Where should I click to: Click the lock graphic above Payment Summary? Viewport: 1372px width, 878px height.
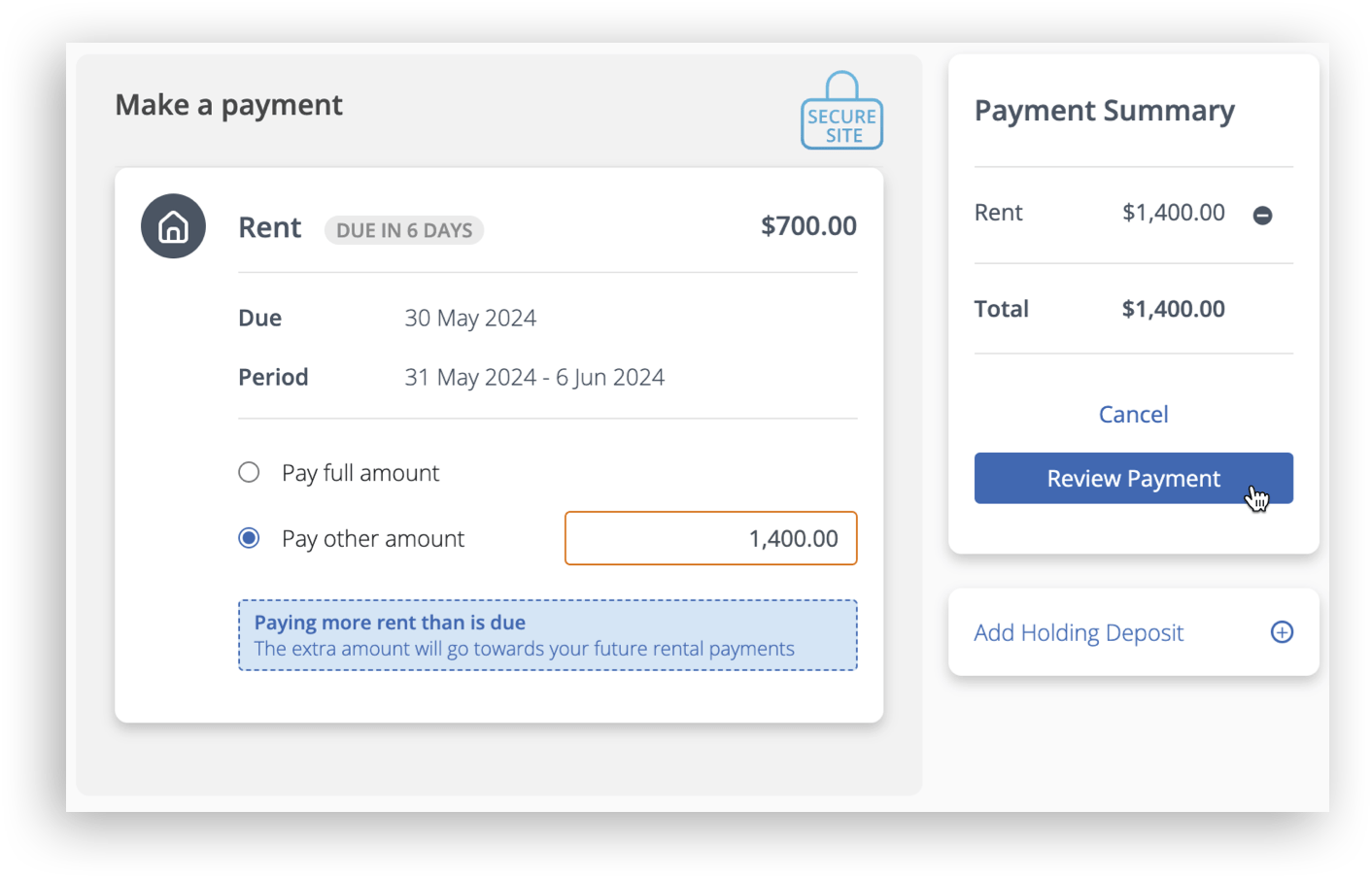point(840,109)
